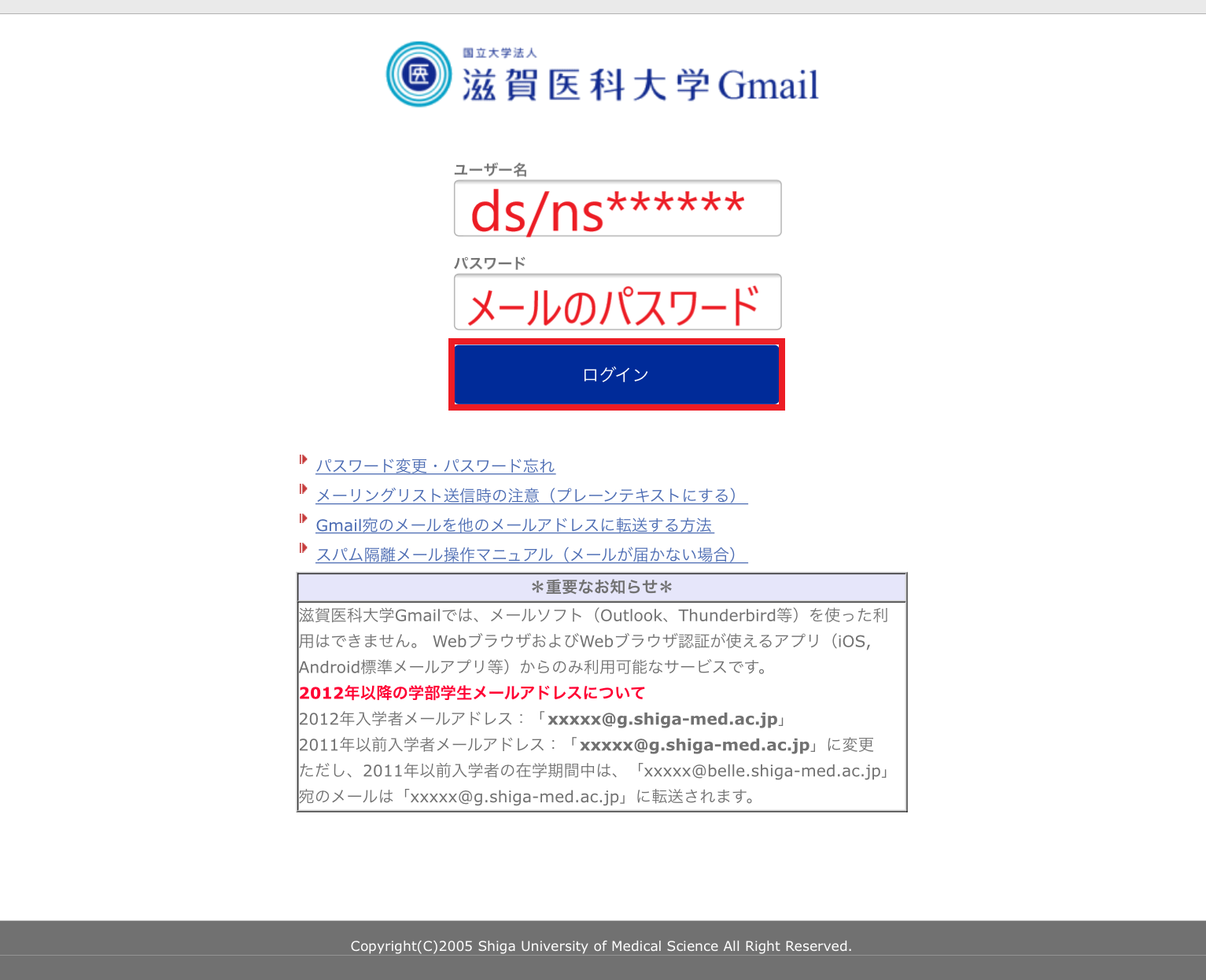The image size is (1206, 980).
Task: Click the ユーザー名 field label
Action: [x=491, y=170]
